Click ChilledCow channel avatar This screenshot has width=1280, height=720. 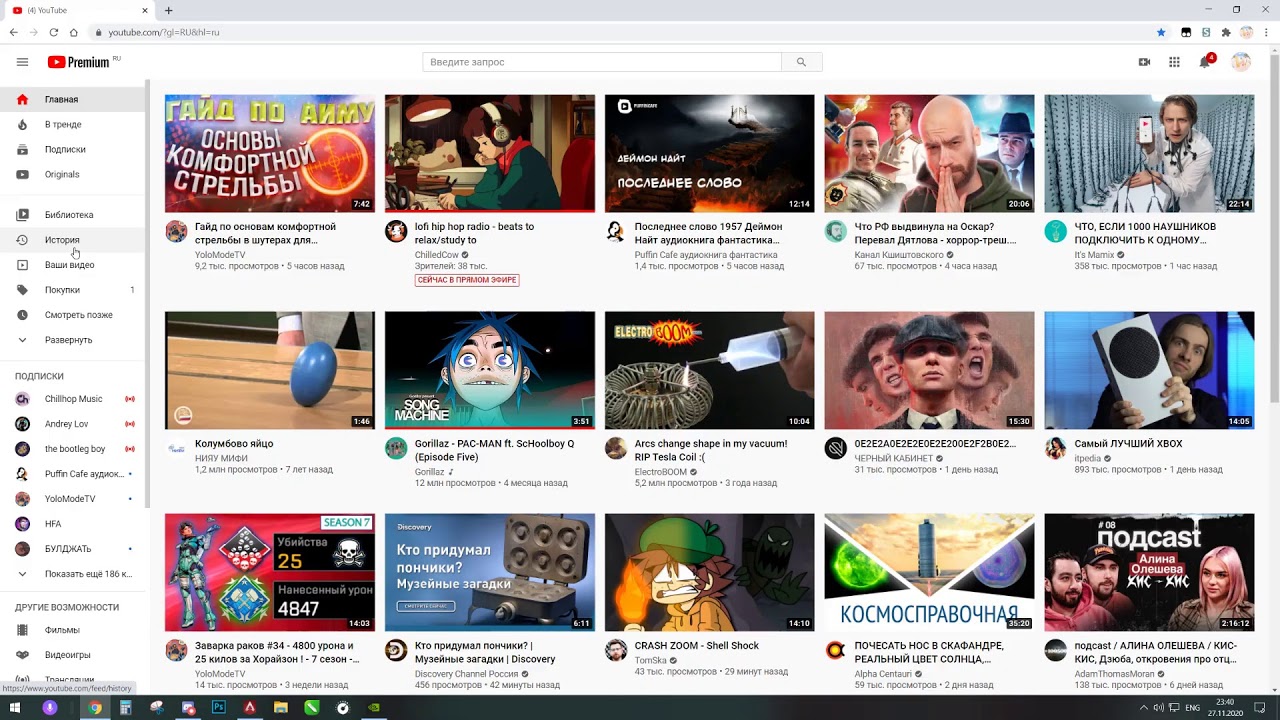coord(396,232)
